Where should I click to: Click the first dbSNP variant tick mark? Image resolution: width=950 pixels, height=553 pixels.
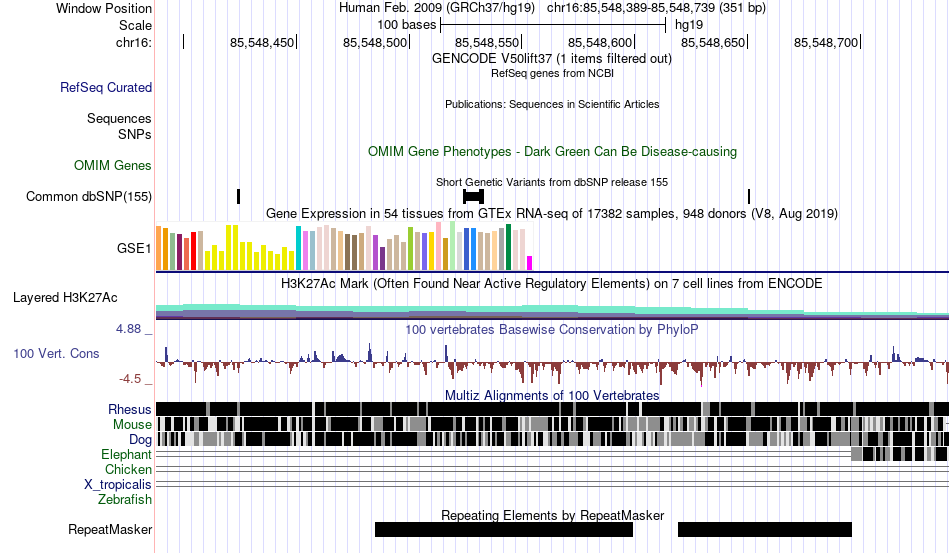(239, 196)
